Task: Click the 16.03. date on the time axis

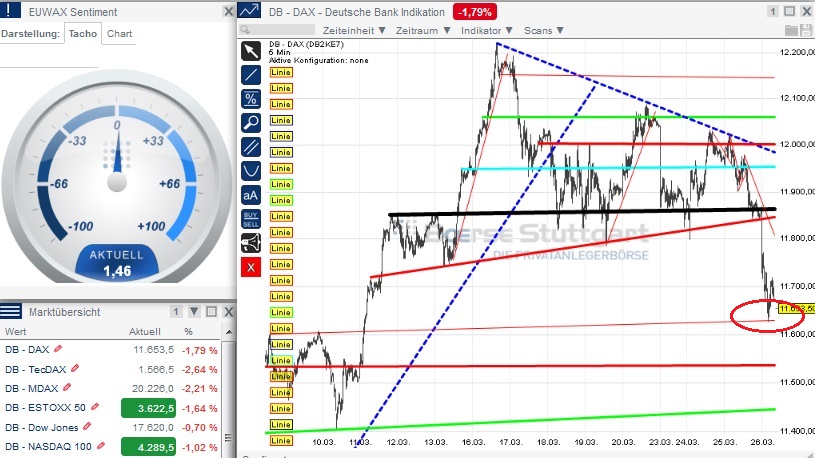Action: coord(473,442)
